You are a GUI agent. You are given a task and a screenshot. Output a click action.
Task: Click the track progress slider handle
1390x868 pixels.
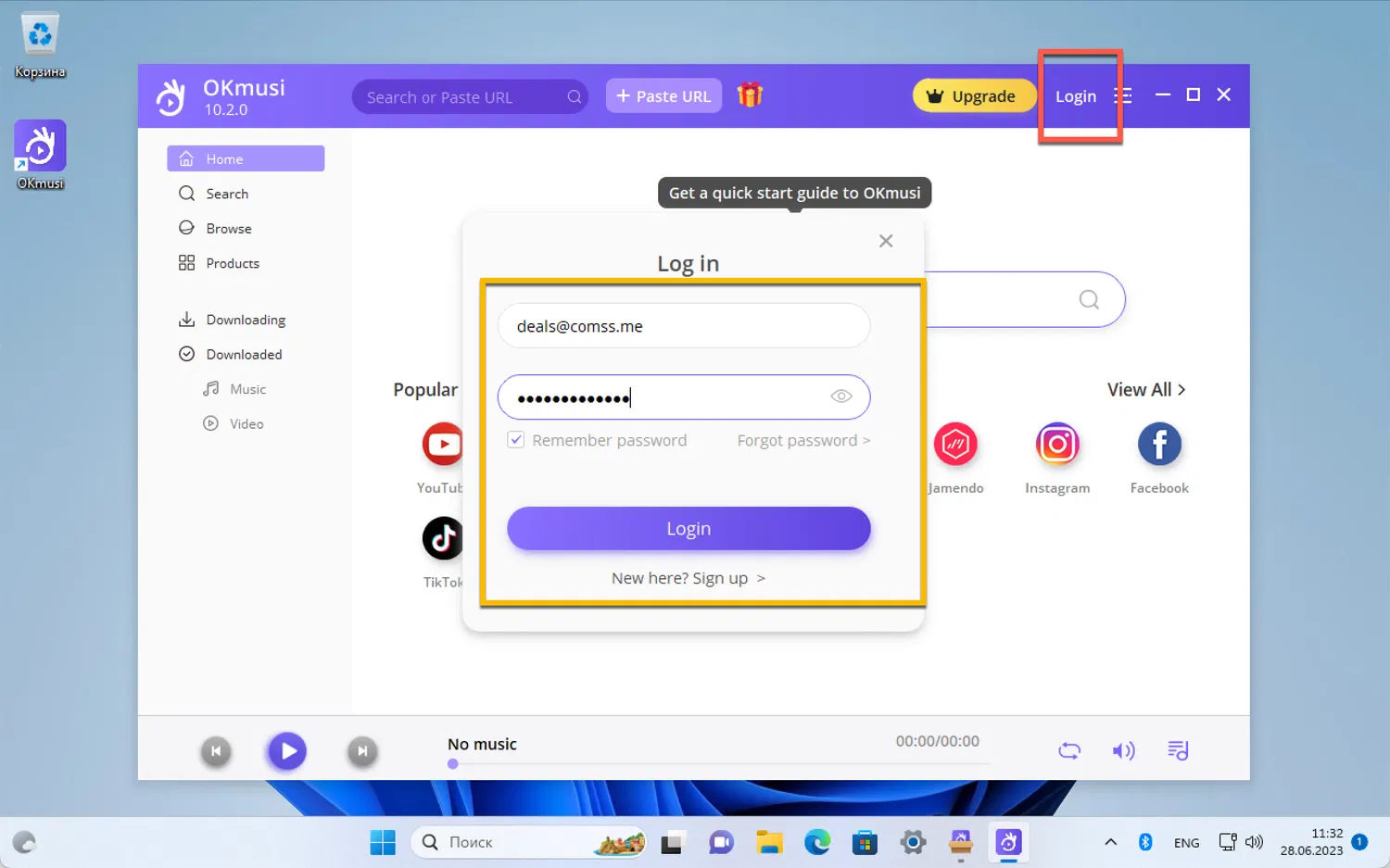(x=452, y=764)
